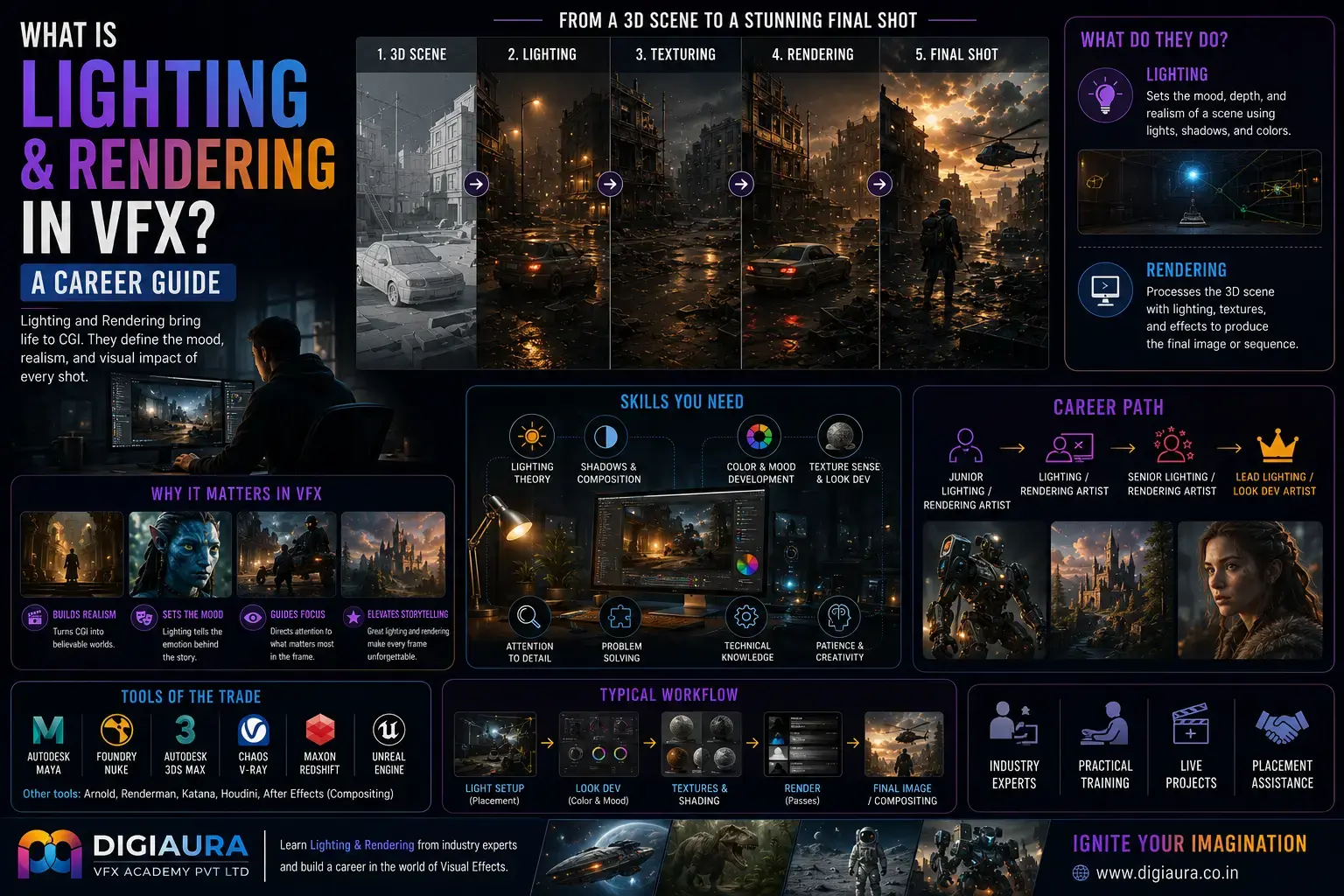Click the A Career Guide banner
Viewport: 1344px width, 896px height.
128,283
